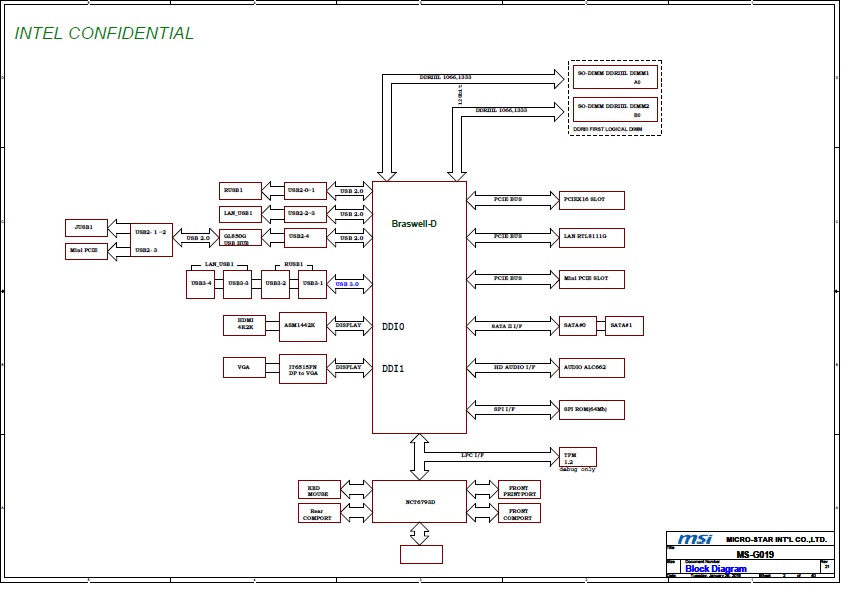The image size is (851, 602).
Task: Select the Mini PCIE SLOT box
Action: click(591, 278)
